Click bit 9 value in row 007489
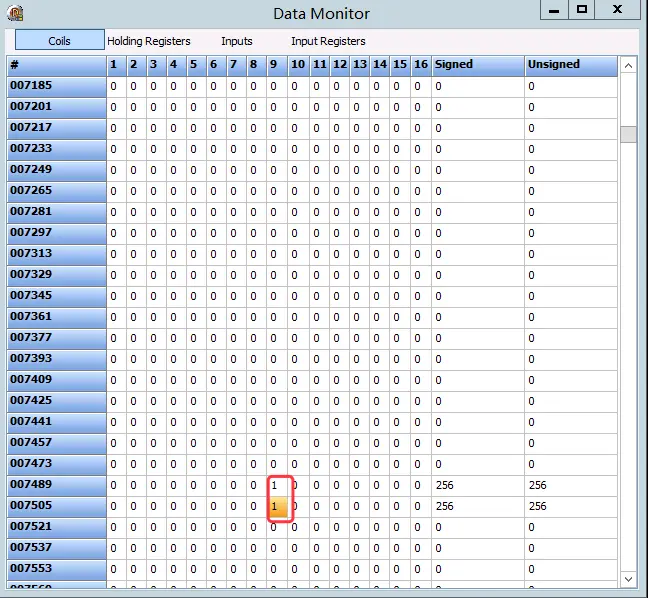 point(277,485)
